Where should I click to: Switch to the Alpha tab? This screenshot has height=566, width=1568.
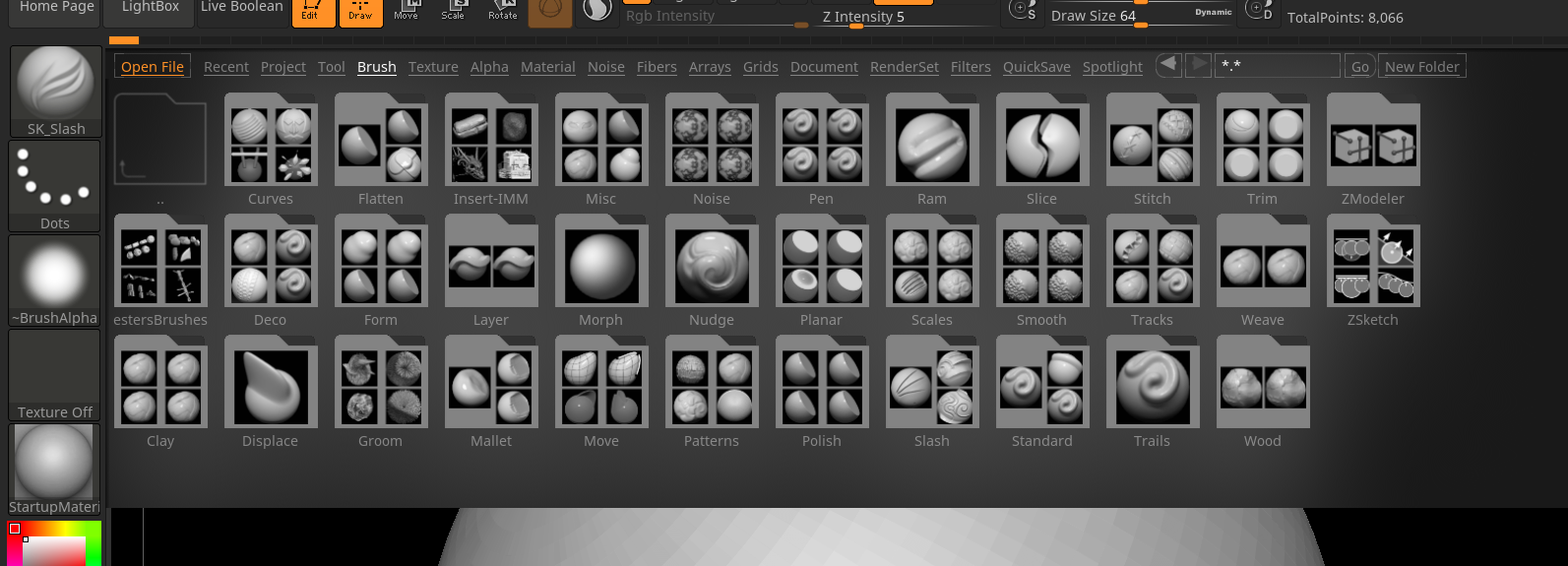tap(489, 67)
